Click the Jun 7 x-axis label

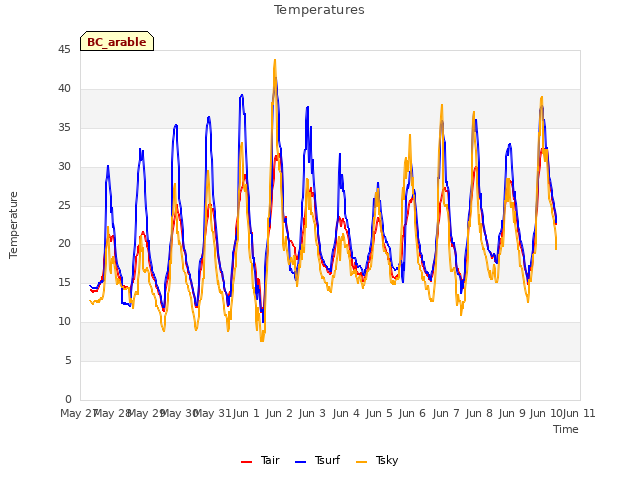[x=446, y=413]
